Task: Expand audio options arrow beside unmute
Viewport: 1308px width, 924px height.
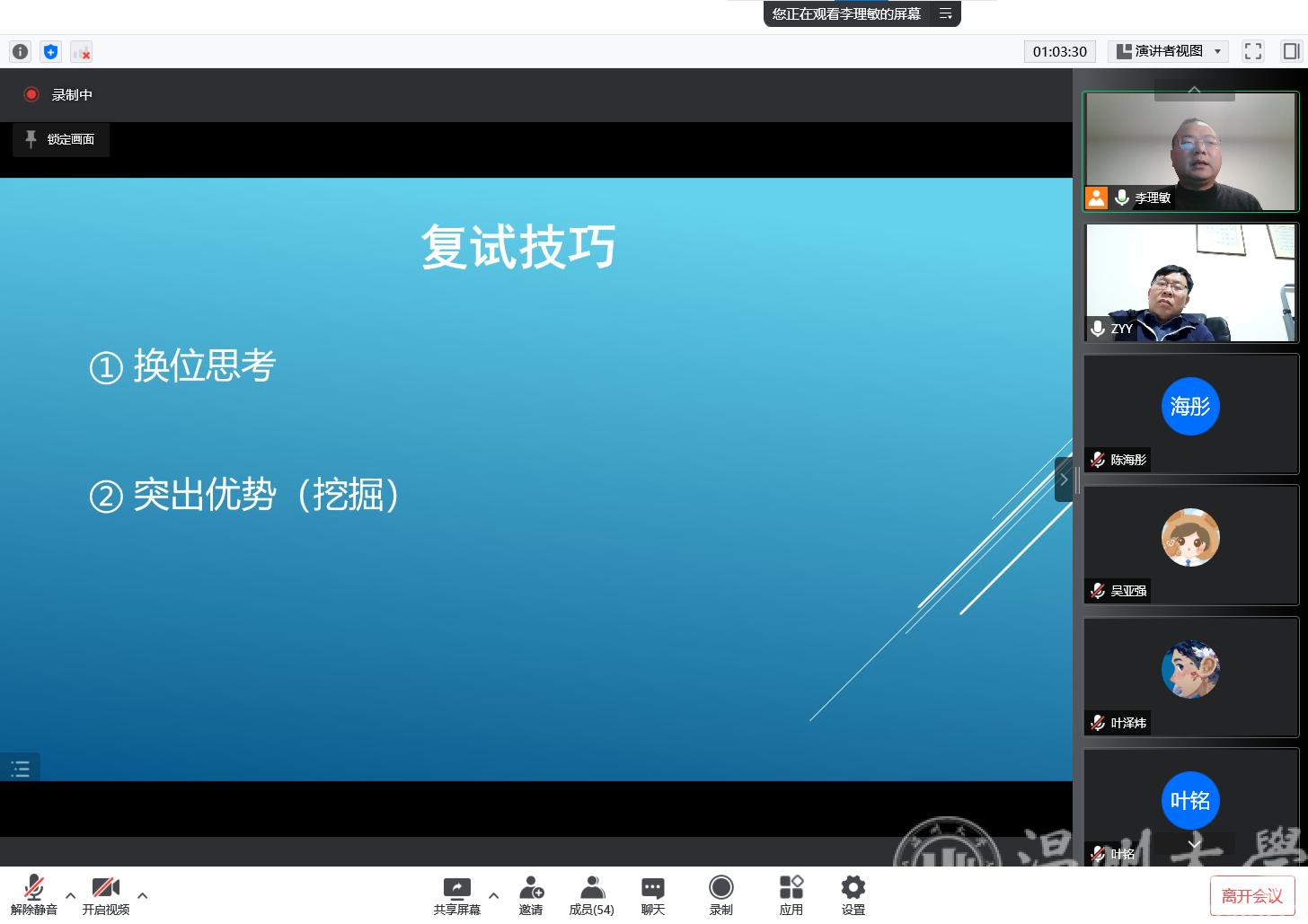Action: tap(70, 895)
